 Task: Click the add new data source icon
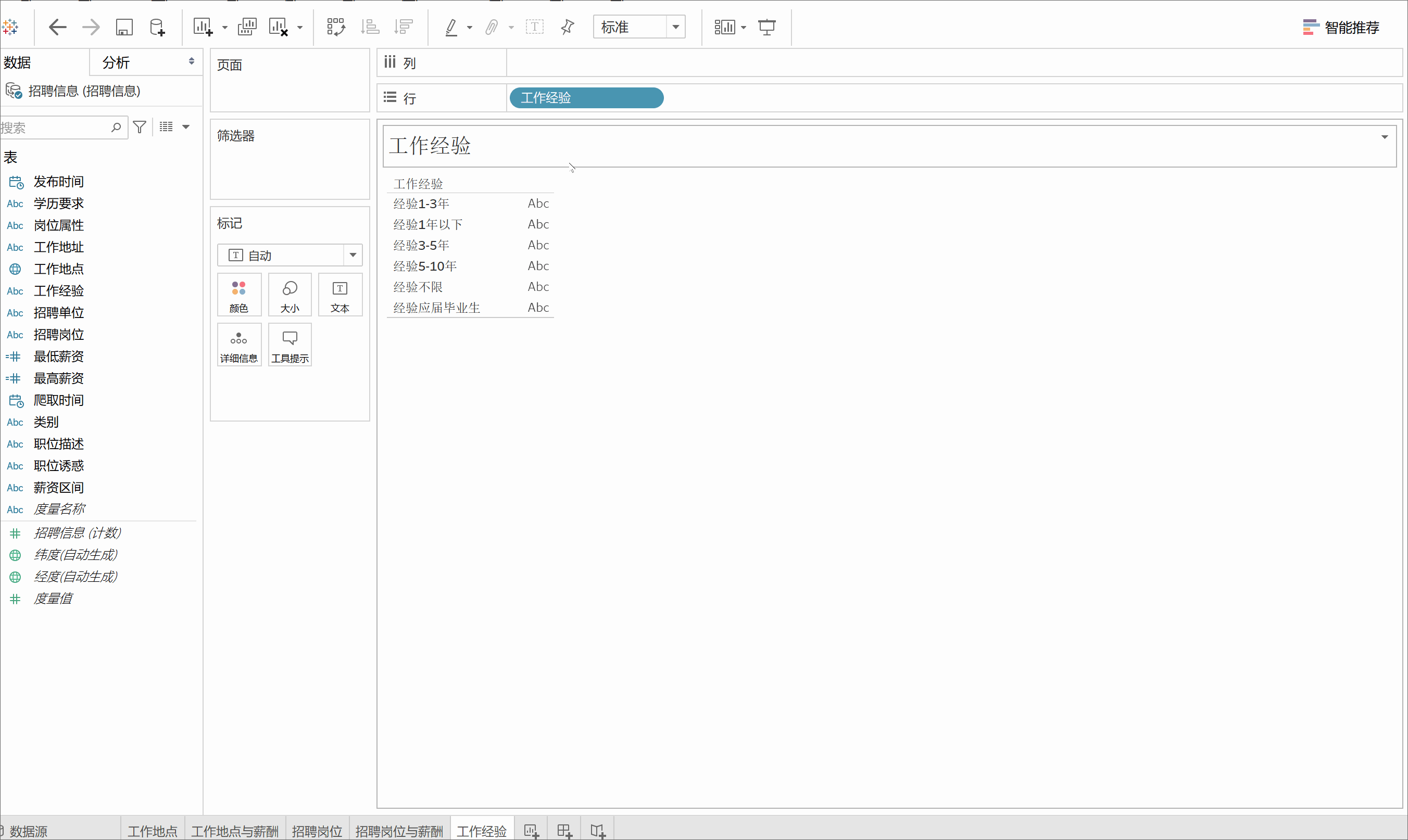157,27
